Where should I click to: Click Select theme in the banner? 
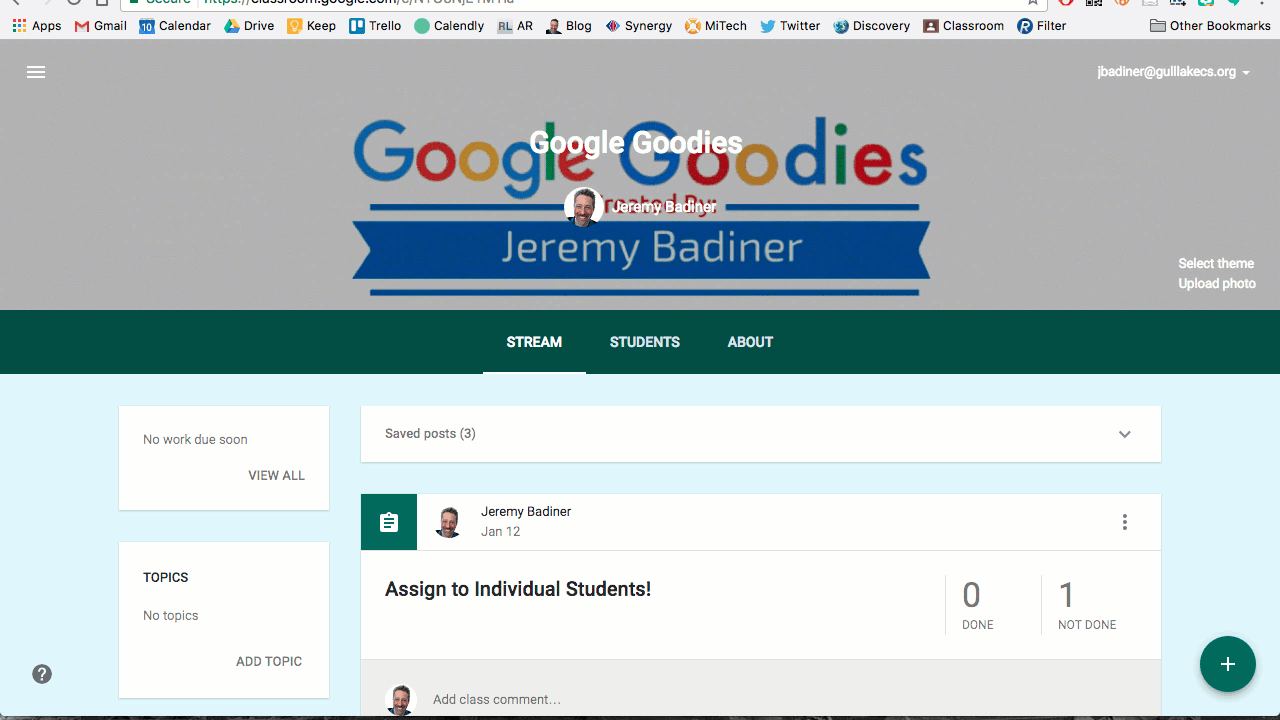pos(1216,264)
